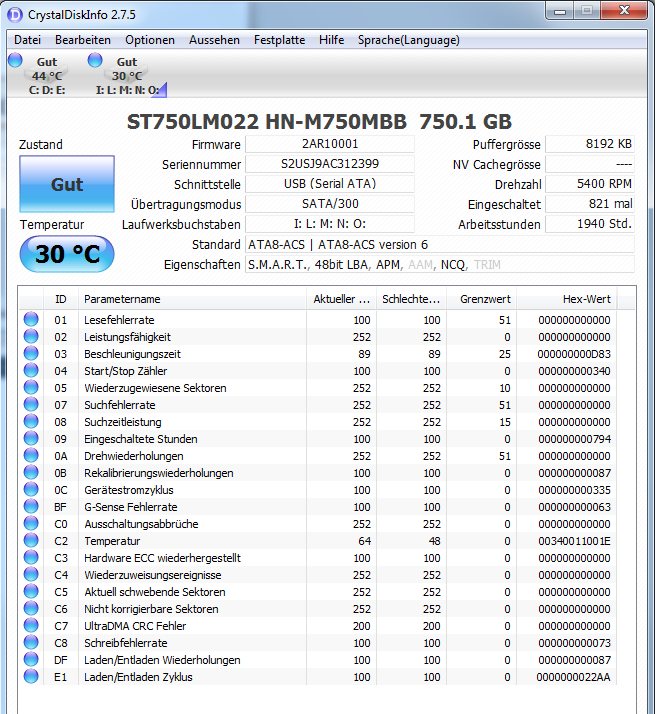Click the Schlechte... column header
The width and height of the screenshot is (666, 714).
pyautogui.click(x=411, y=299)
